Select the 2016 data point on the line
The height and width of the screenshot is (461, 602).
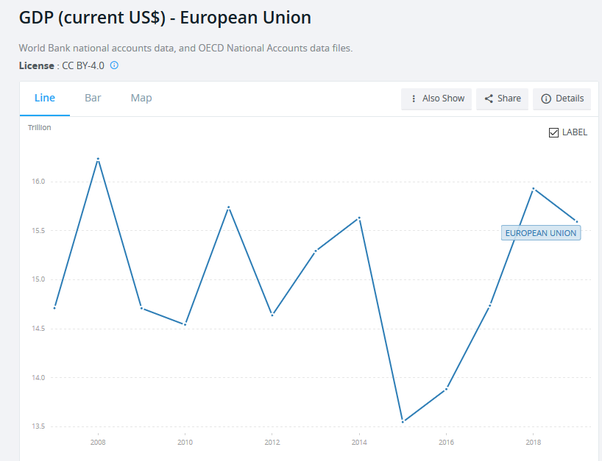coord(446,388)
